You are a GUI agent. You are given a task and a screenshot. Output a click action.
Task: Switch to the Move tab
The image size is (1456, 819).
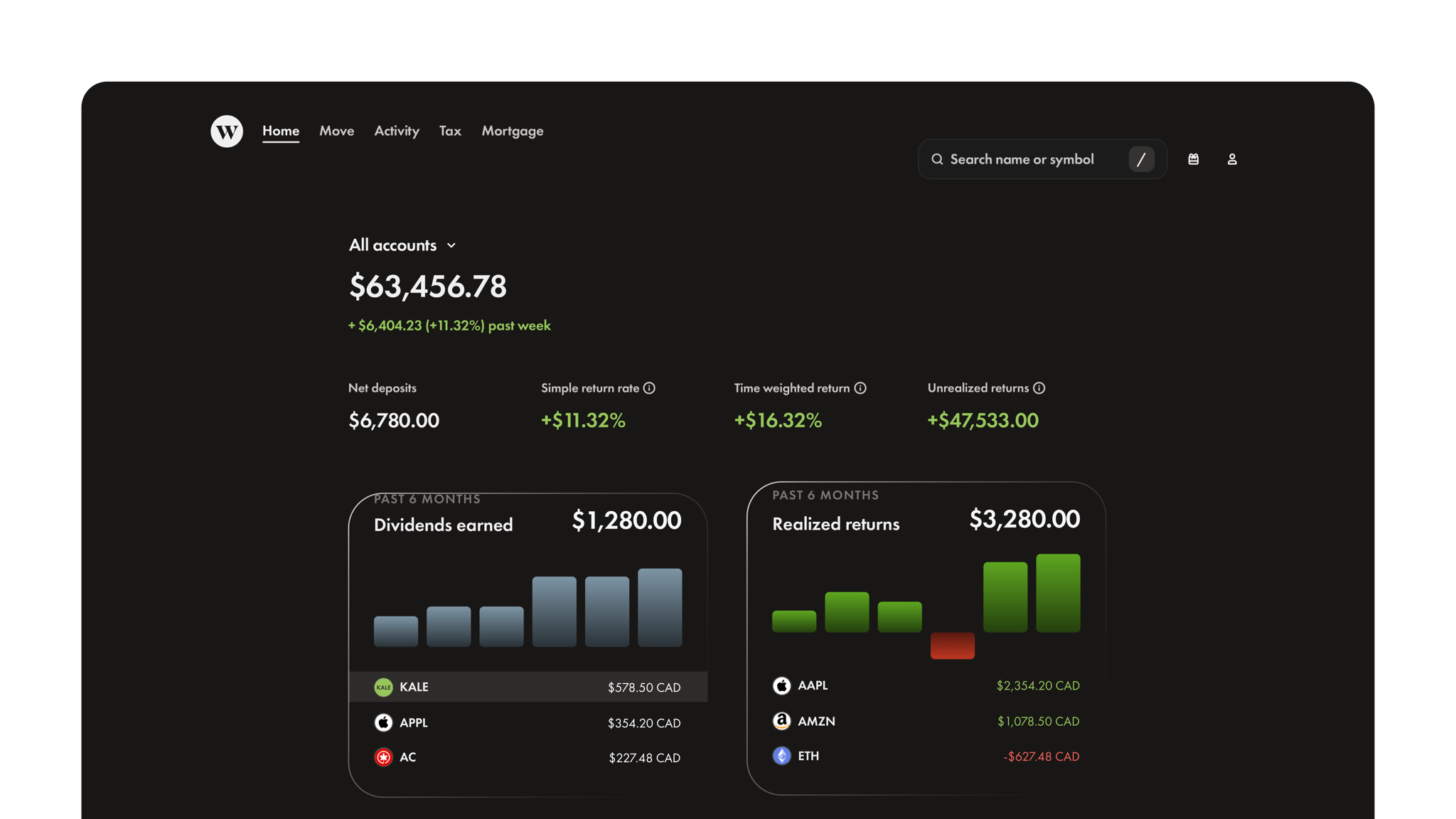click(336, 131)
